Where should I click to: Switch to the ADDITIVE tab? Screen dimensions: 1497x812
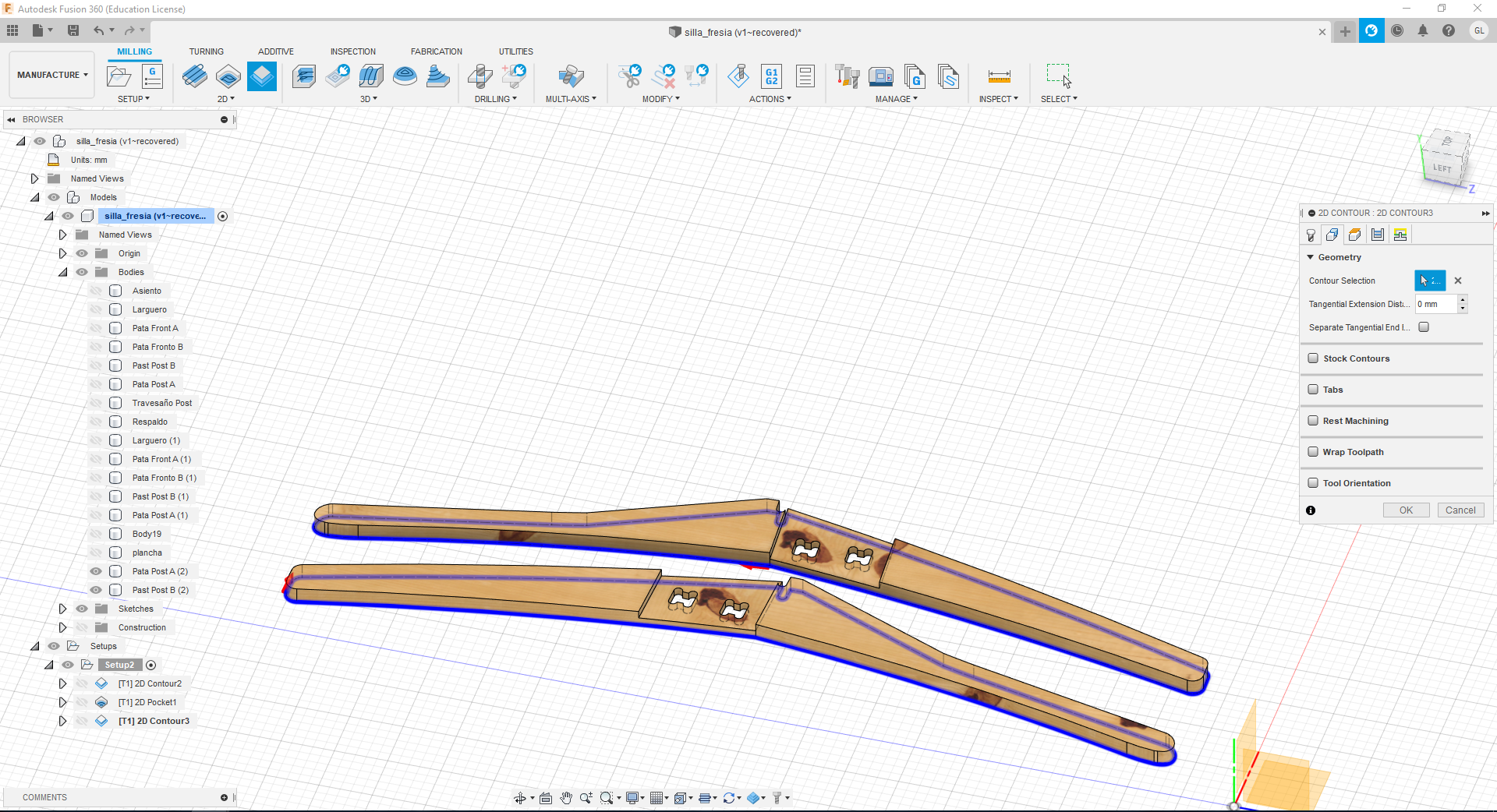(x=276, y=51)
